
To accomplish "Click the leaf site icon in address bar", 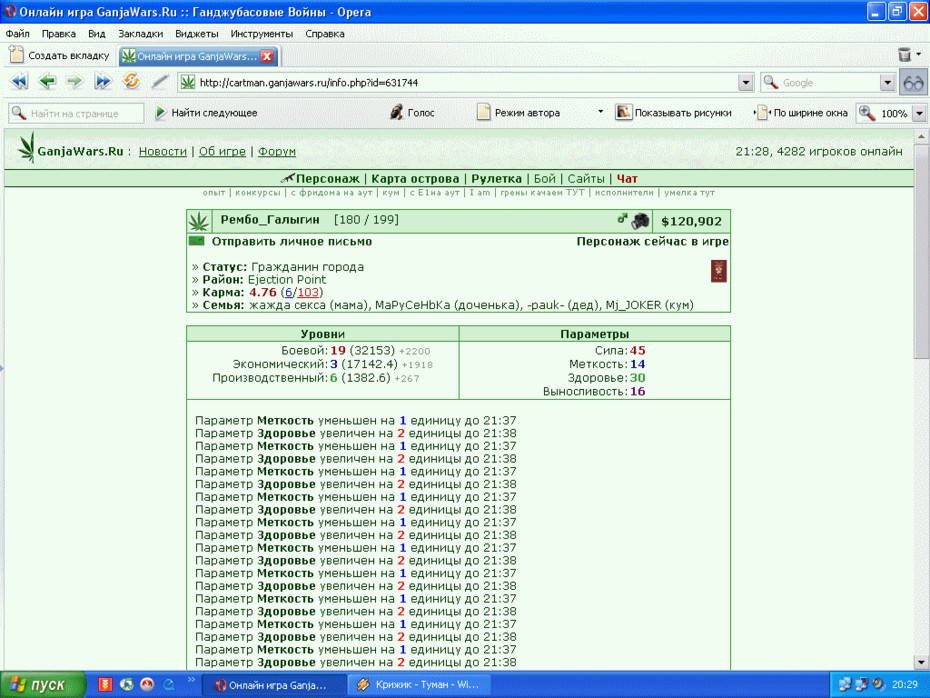I will point(188,82).
